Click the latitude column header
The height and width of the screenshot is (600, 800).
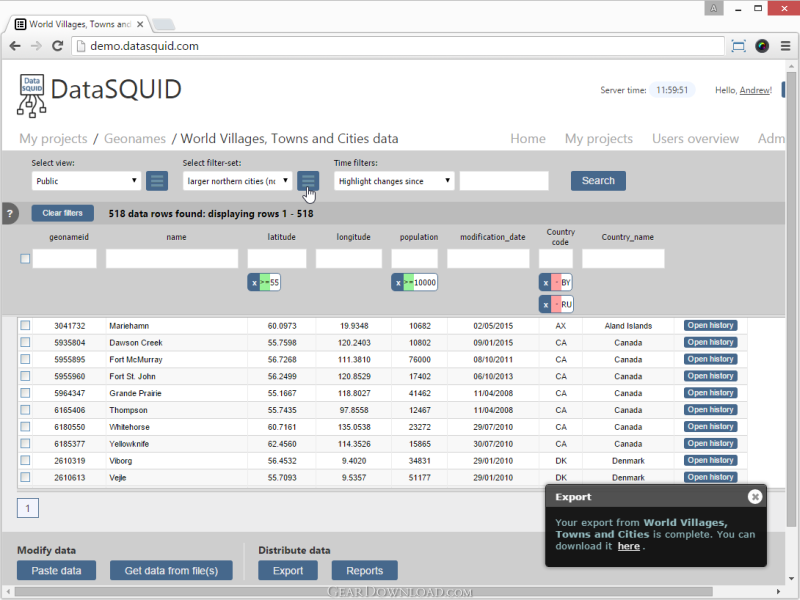click(281, 237)
